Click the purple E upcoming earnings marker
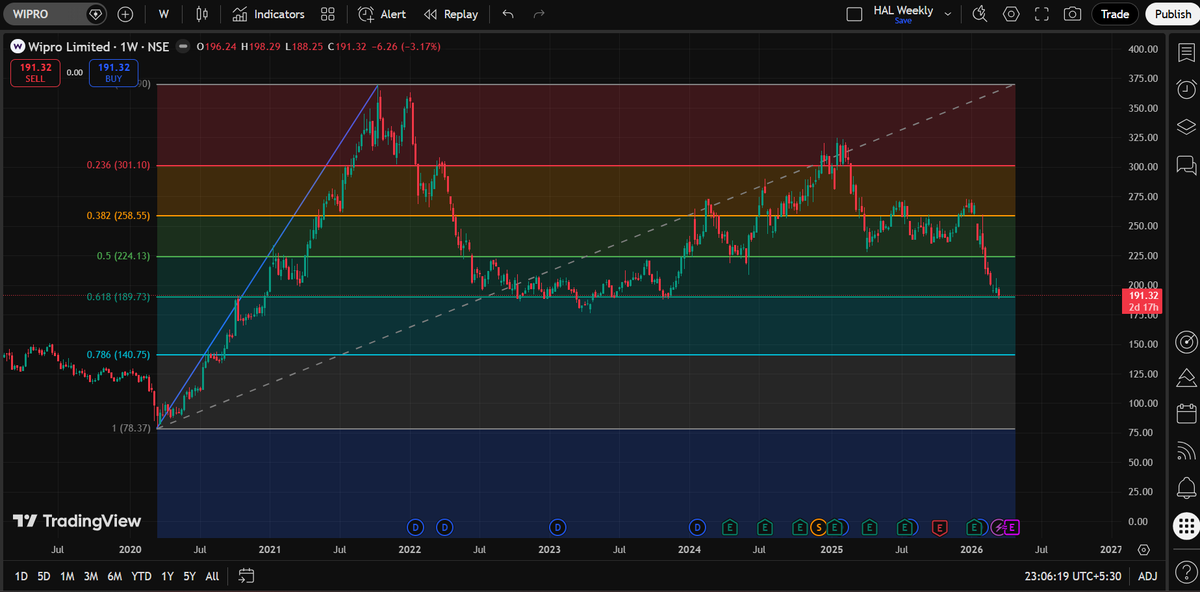Viewport: 1200px width, 592px height. [x=1011, y=527]
